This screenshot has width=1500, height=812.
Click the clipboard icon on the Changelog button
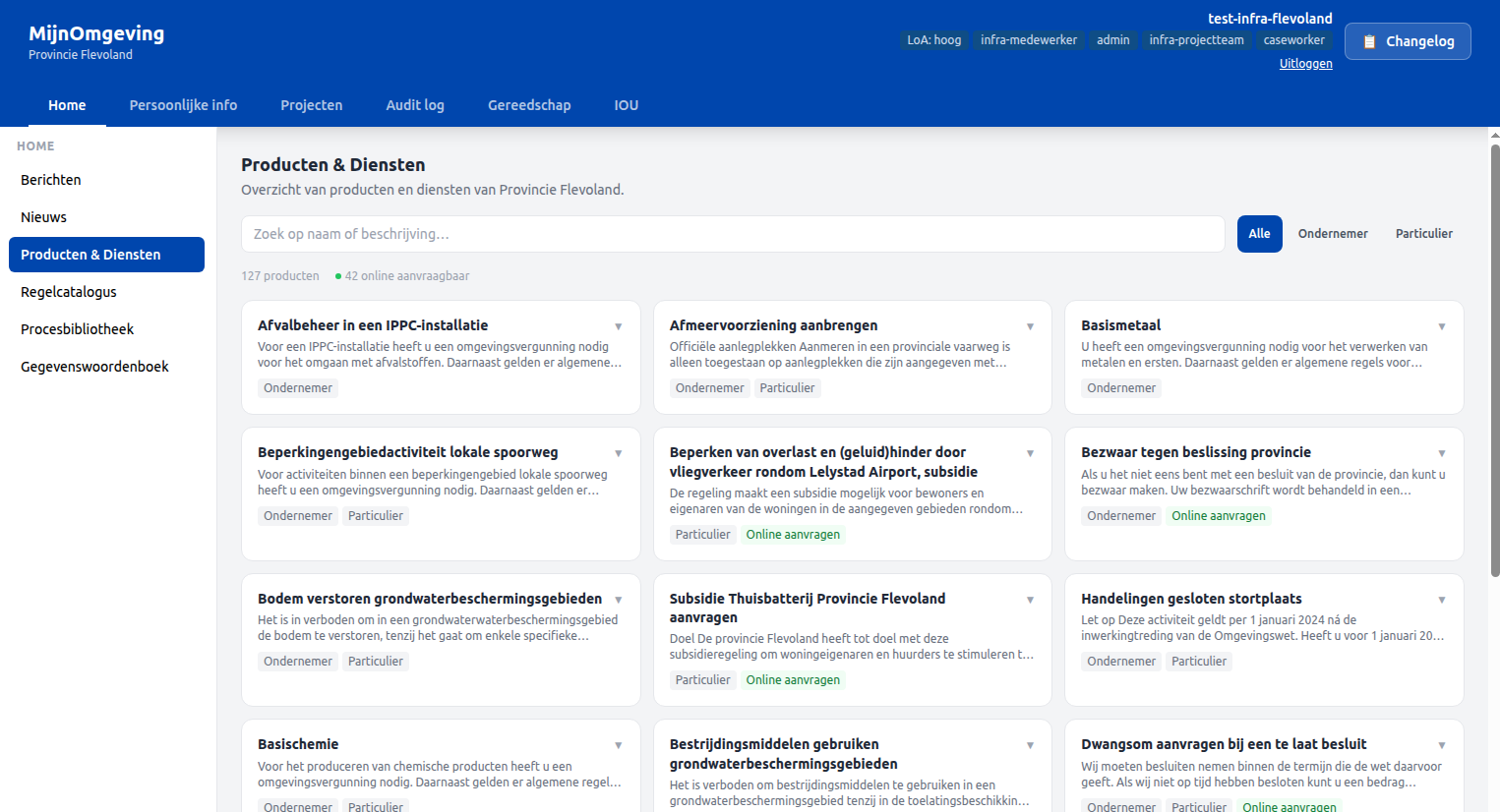pos(1371,41)
